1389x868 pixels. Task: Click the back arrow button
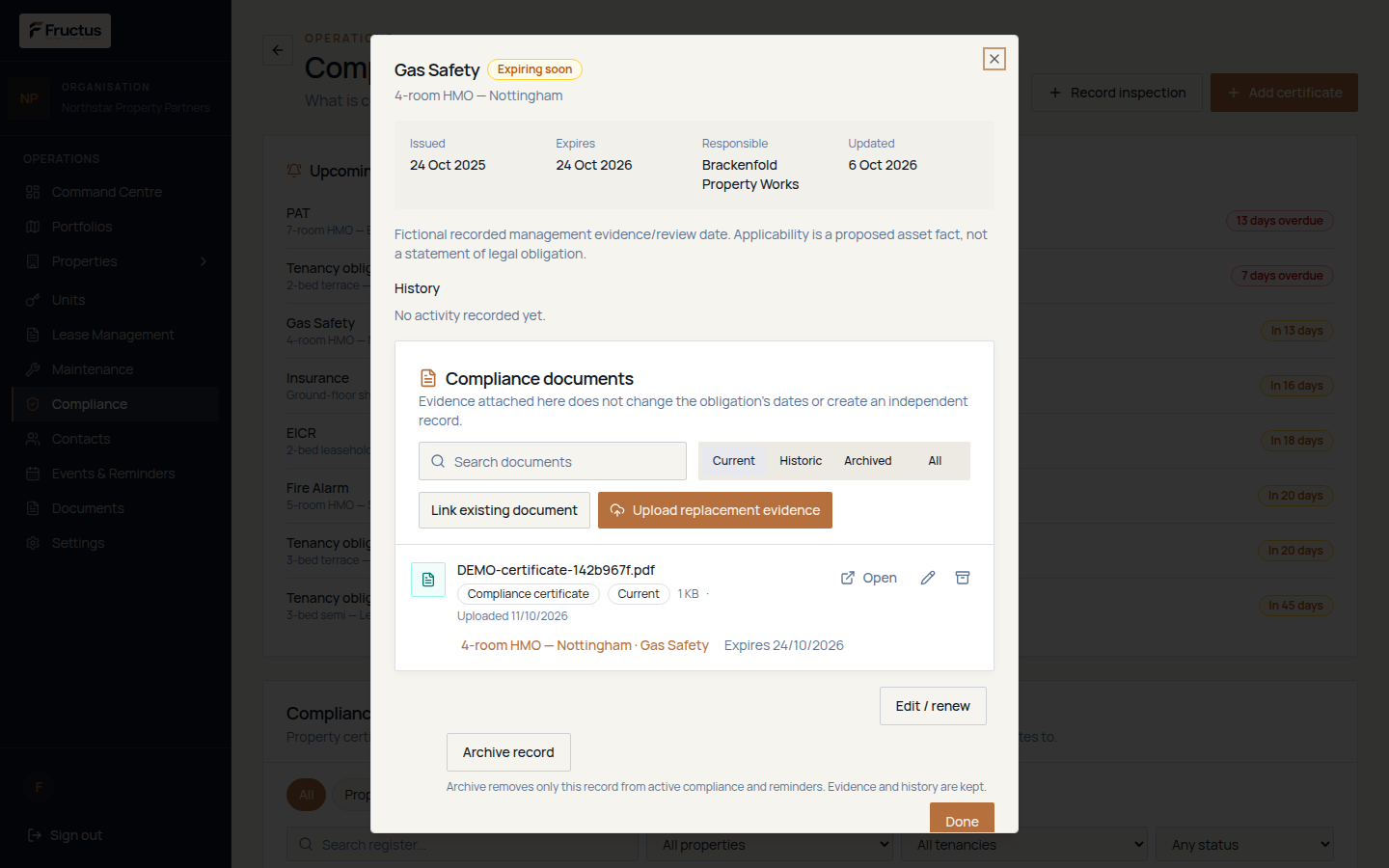278,50
